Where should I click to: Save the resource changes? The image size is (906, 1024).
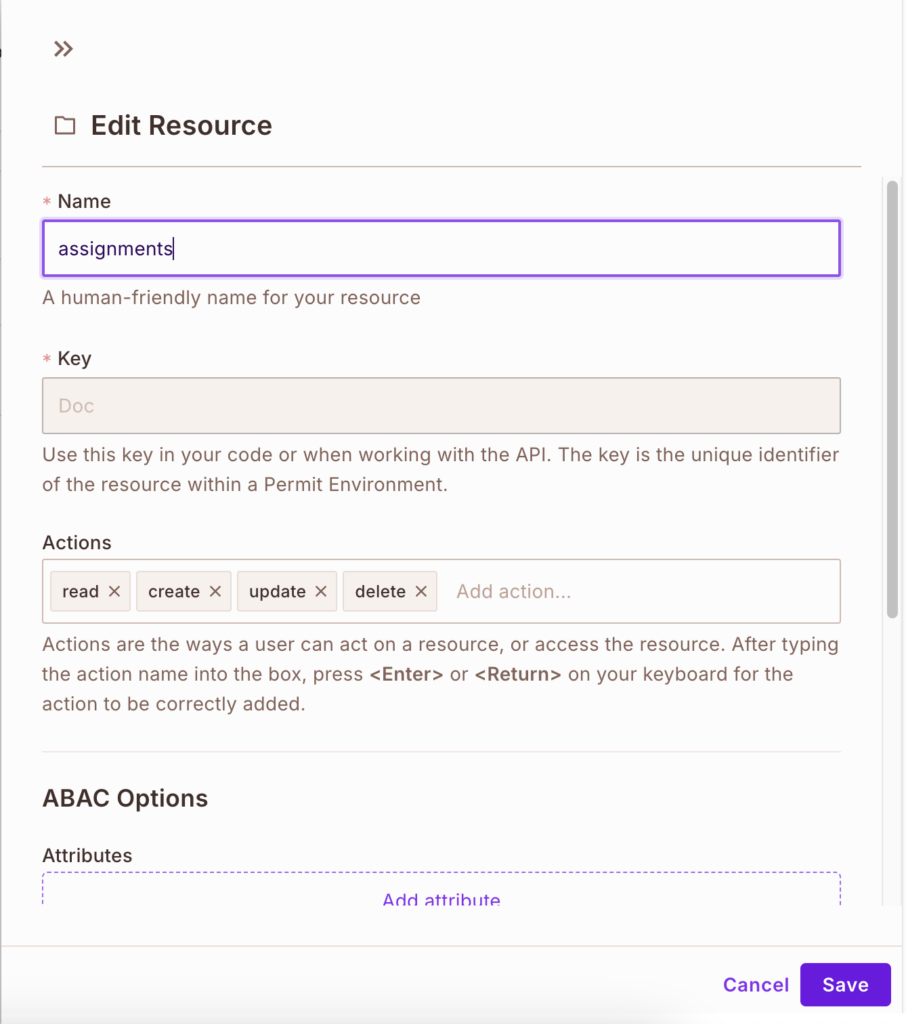(x=845, y=984)
